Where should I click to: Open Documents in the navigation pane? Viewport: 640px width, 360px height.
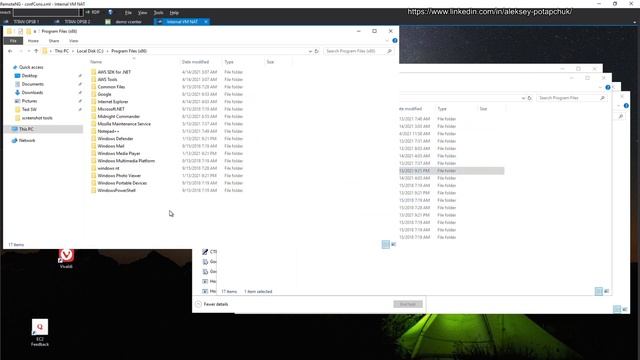33,84
